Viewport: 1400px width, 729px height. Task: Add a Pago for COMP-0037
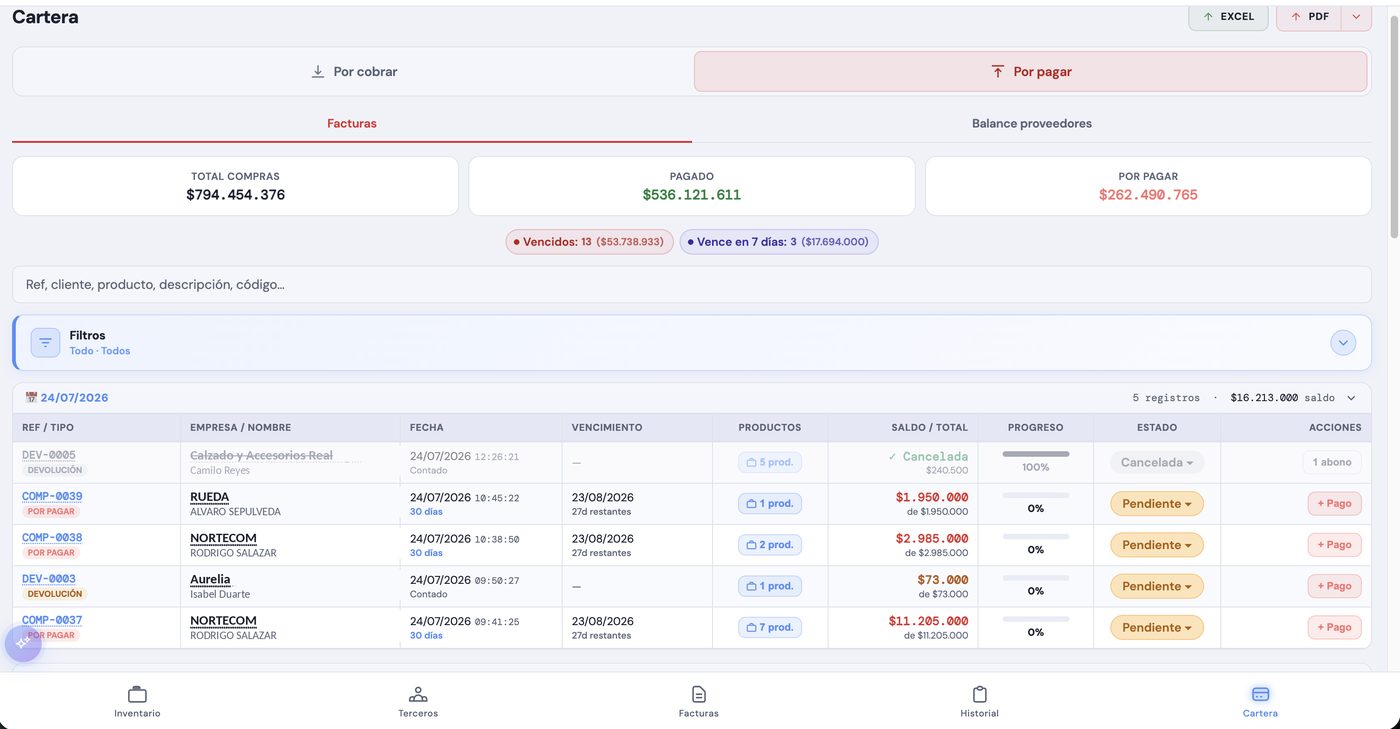click(1335, 627)
